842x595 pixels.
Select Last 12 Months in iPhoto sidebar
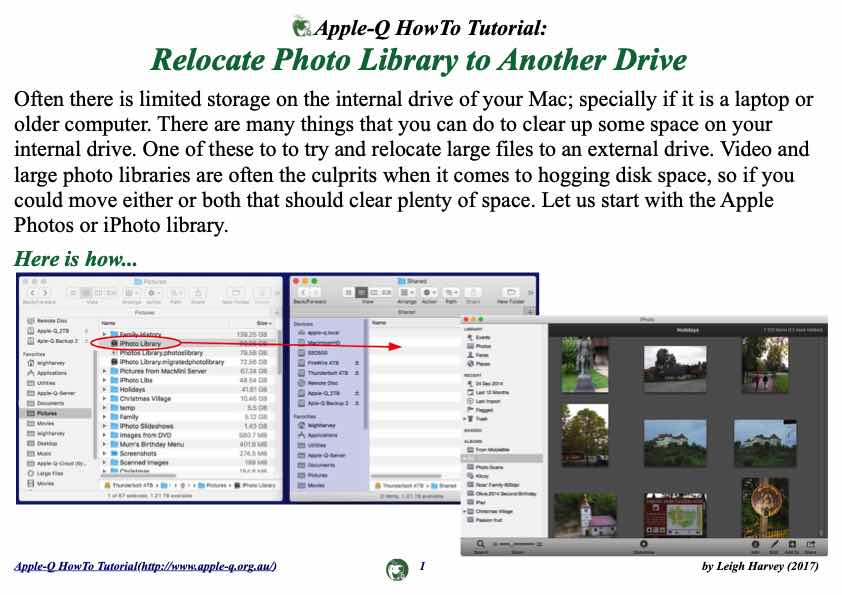(x=488, y=393)
